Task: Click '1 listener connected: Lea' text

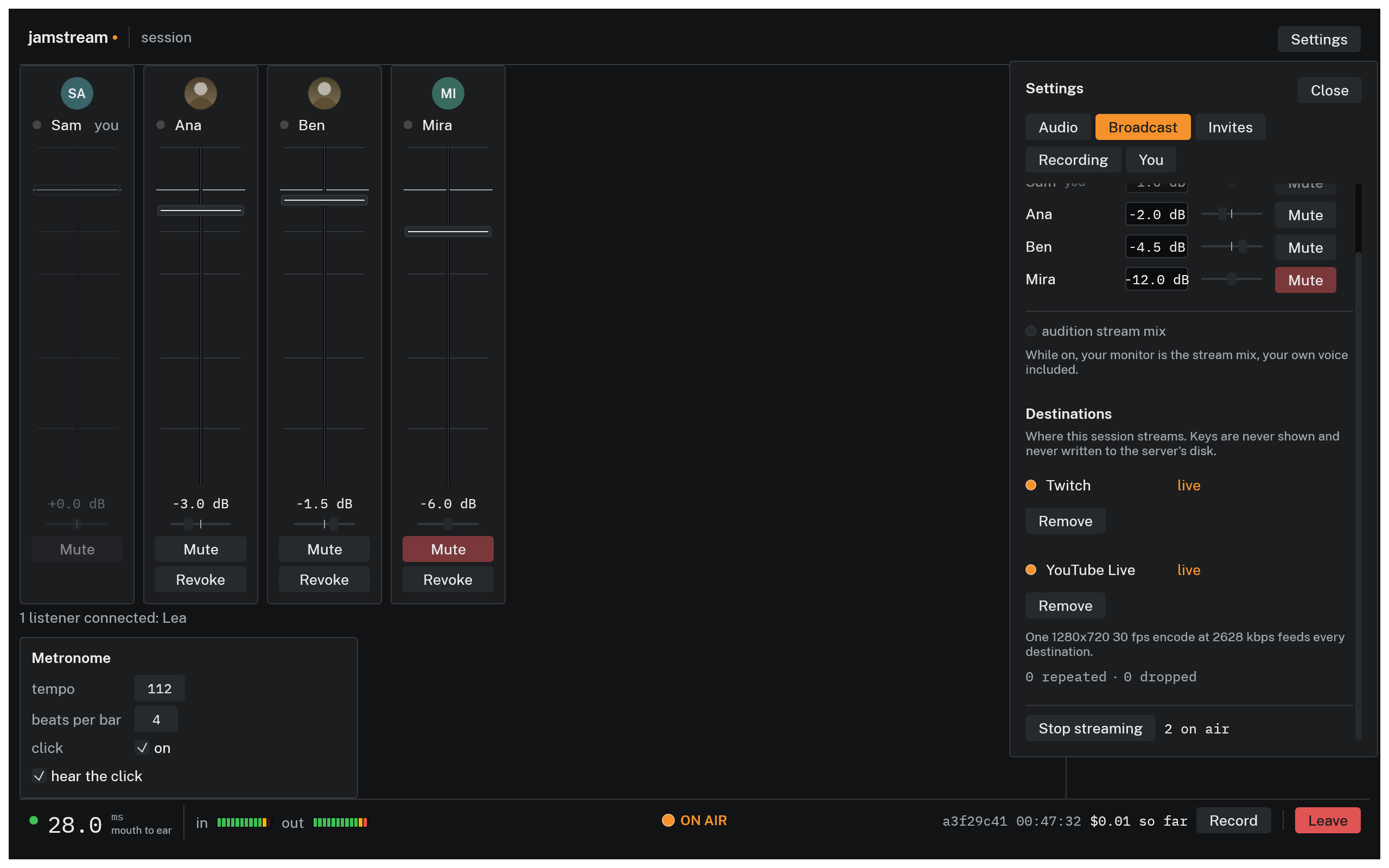Action: [x=103, y=618]
